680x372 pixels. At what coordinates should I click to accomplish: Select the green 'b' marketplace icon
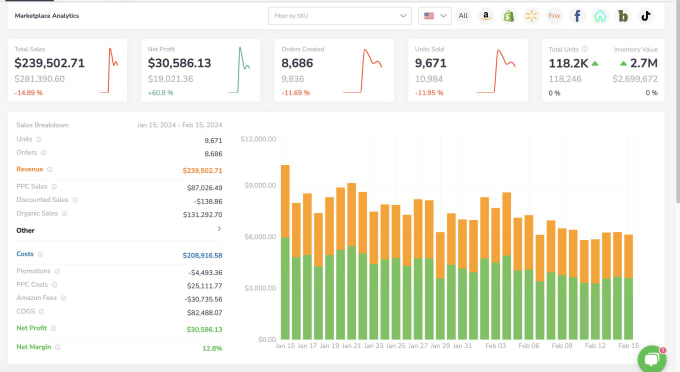pos(623,16)
